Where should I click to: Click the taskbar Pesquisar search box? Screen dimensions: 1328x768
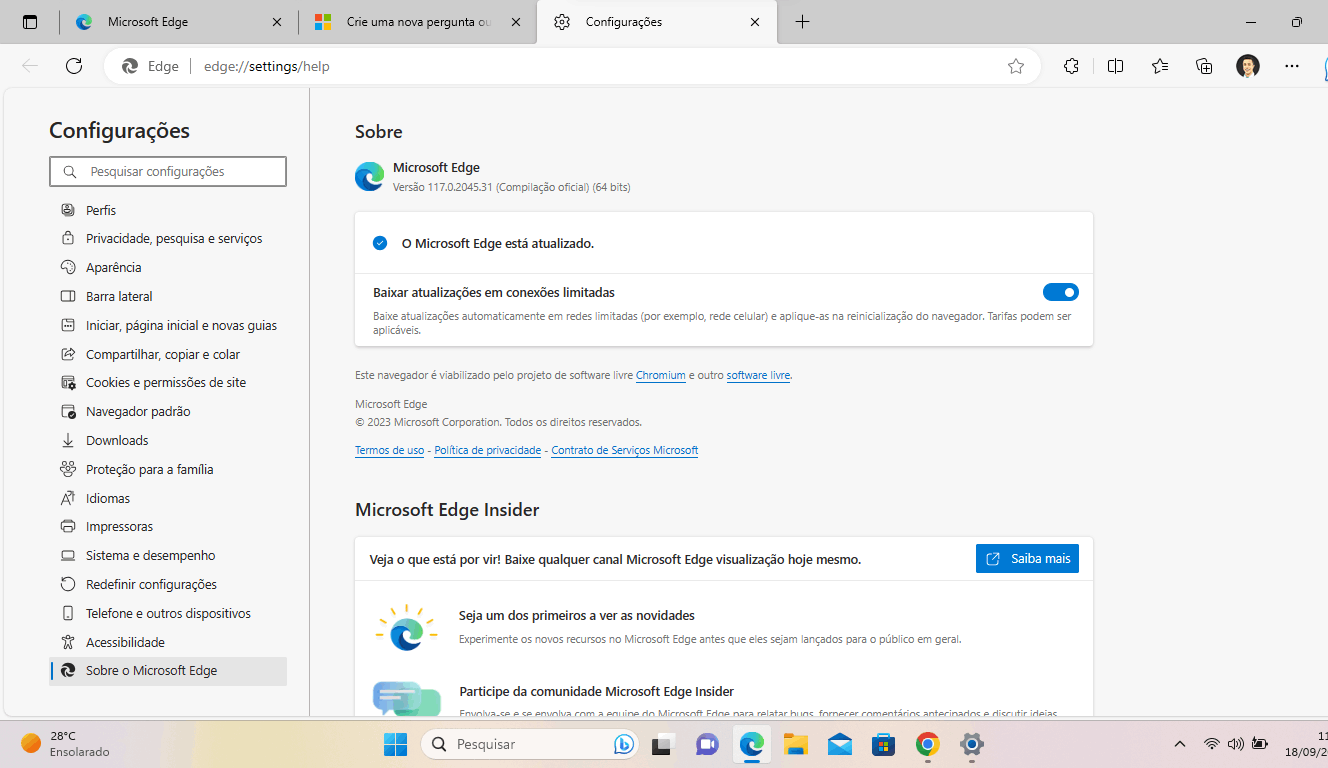click(x=530, y=744)
